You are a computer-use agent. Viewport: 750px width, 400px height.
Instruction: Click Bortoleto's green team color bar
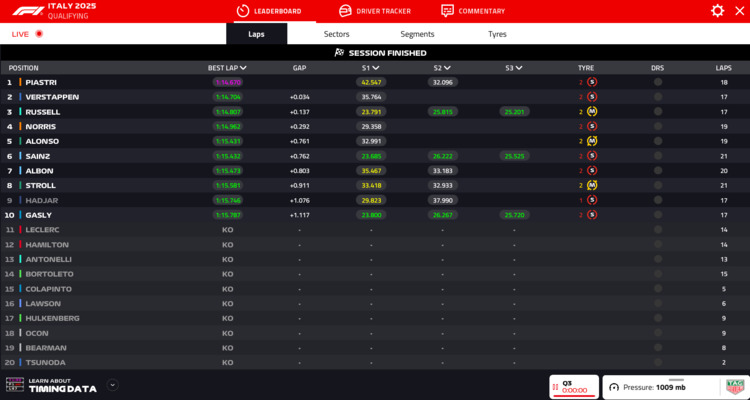coord(20,274)
